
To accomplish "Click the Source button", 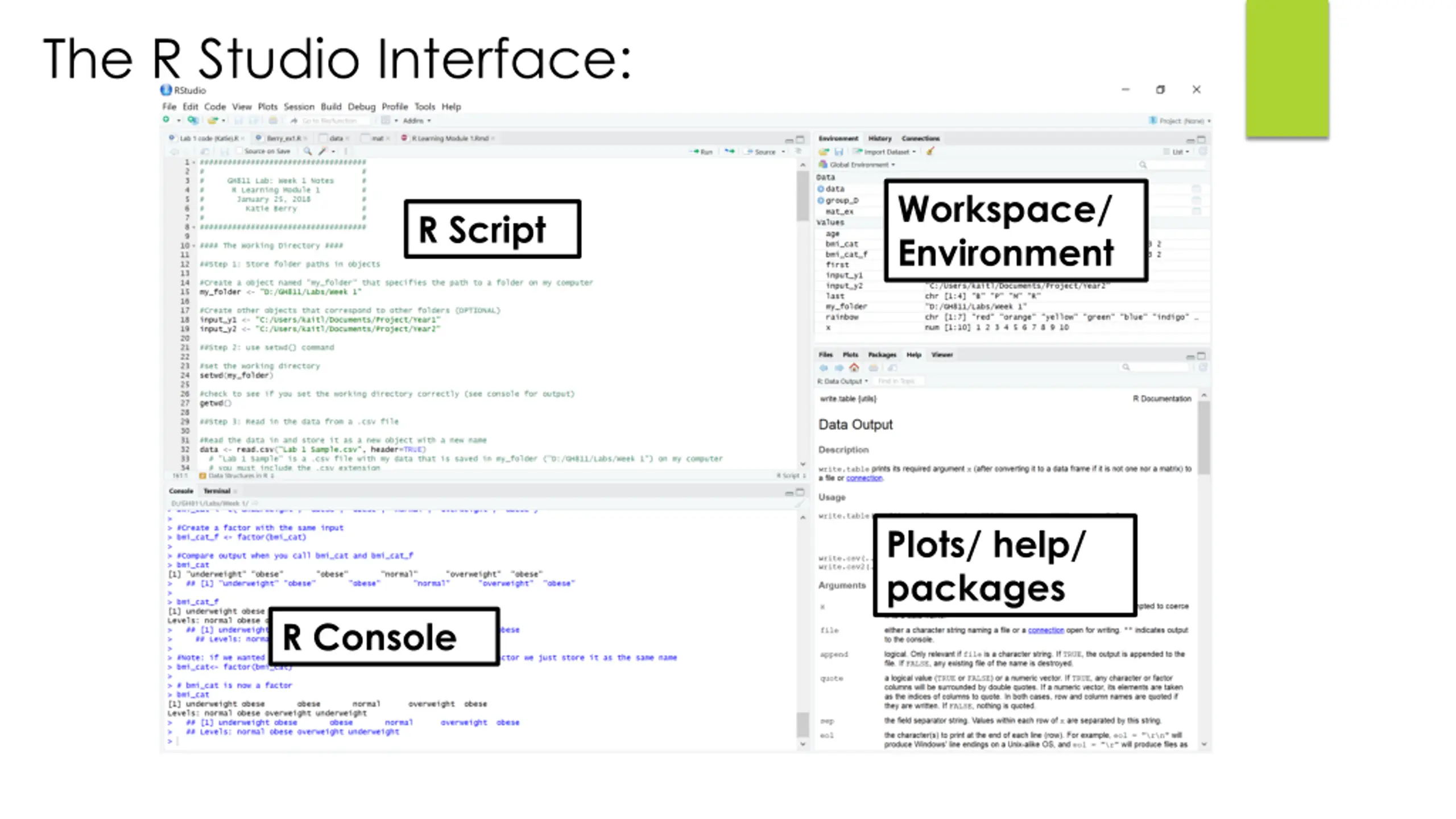I will click(760, 152).
